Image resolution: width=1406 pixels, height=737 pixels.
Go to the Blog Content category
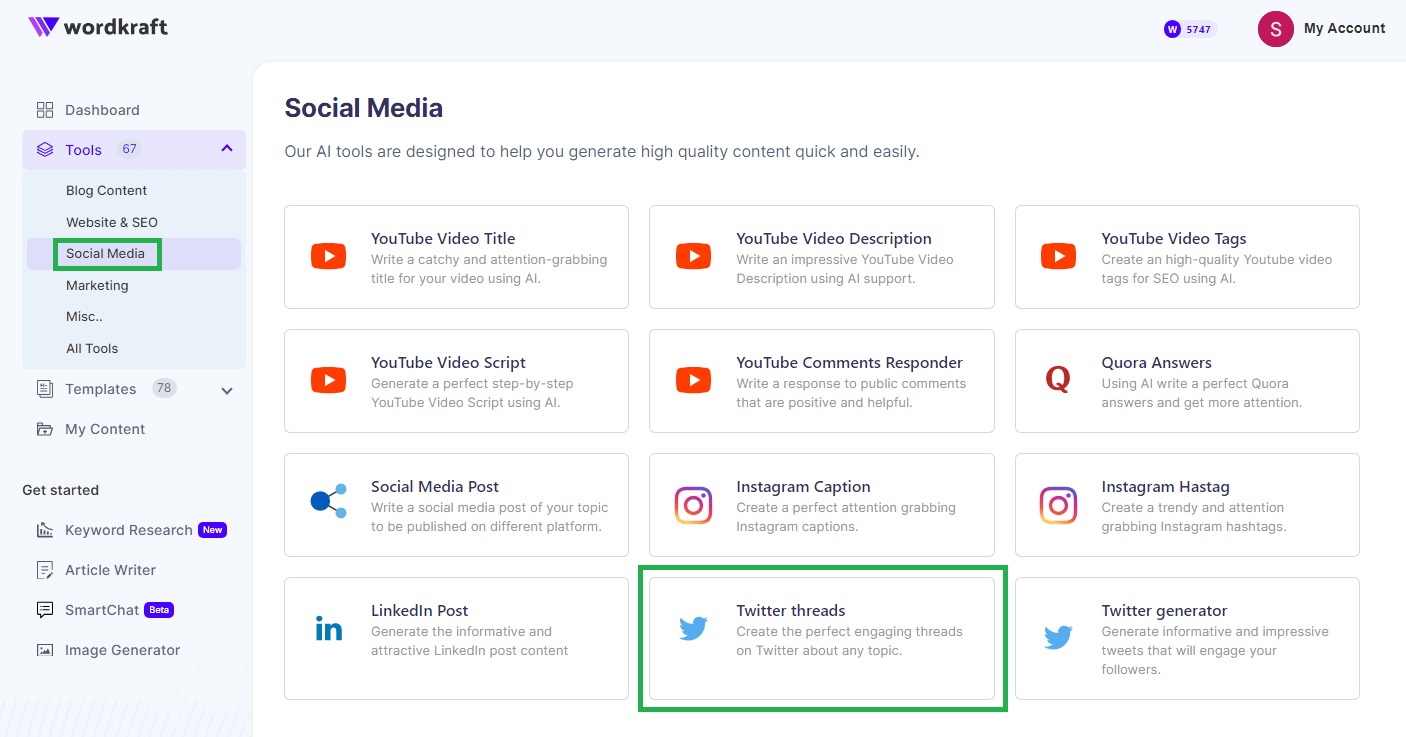[x=106, y=190]
